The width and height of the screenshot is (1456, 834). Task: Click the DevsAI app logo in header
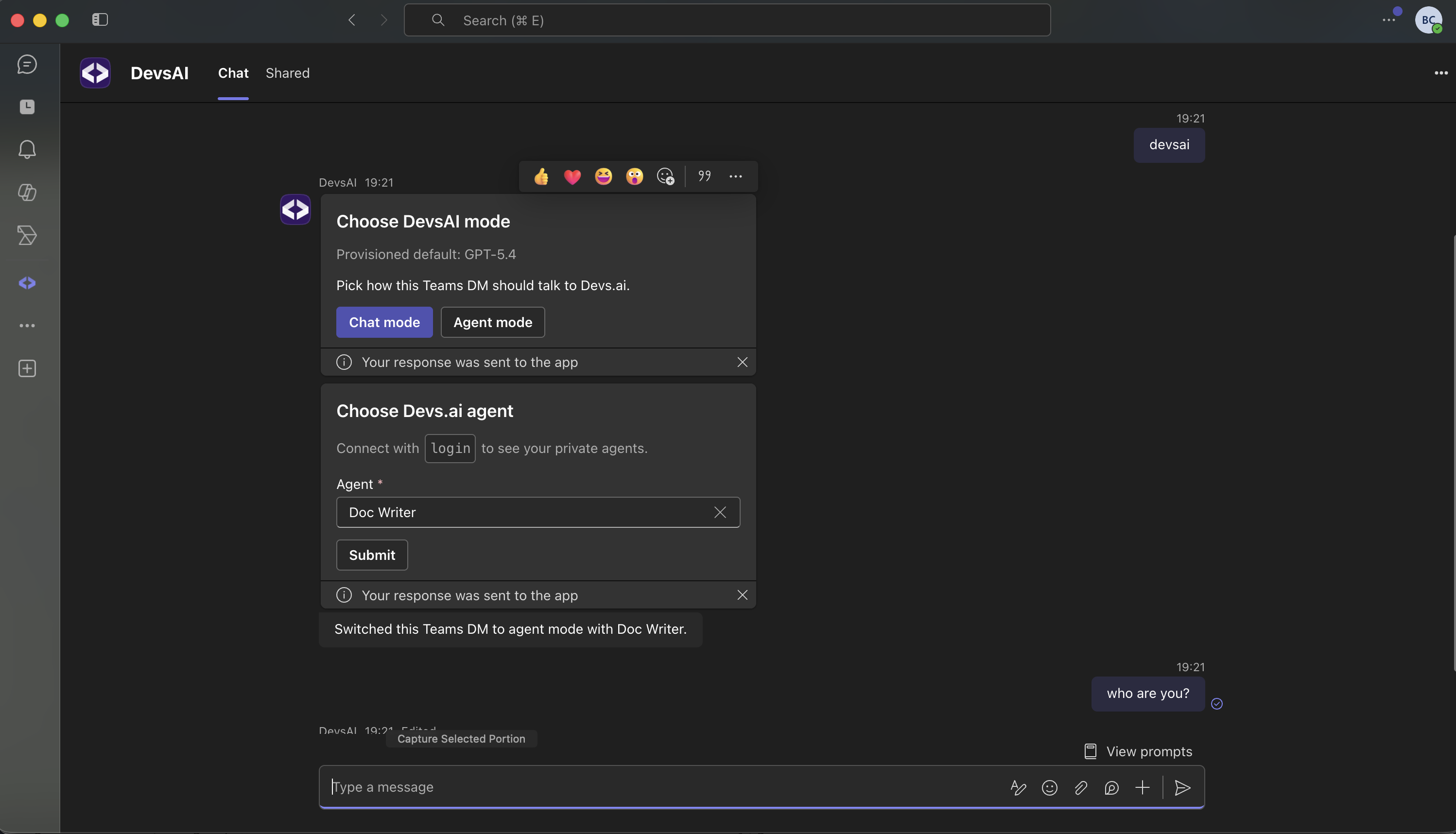[95, 73]
